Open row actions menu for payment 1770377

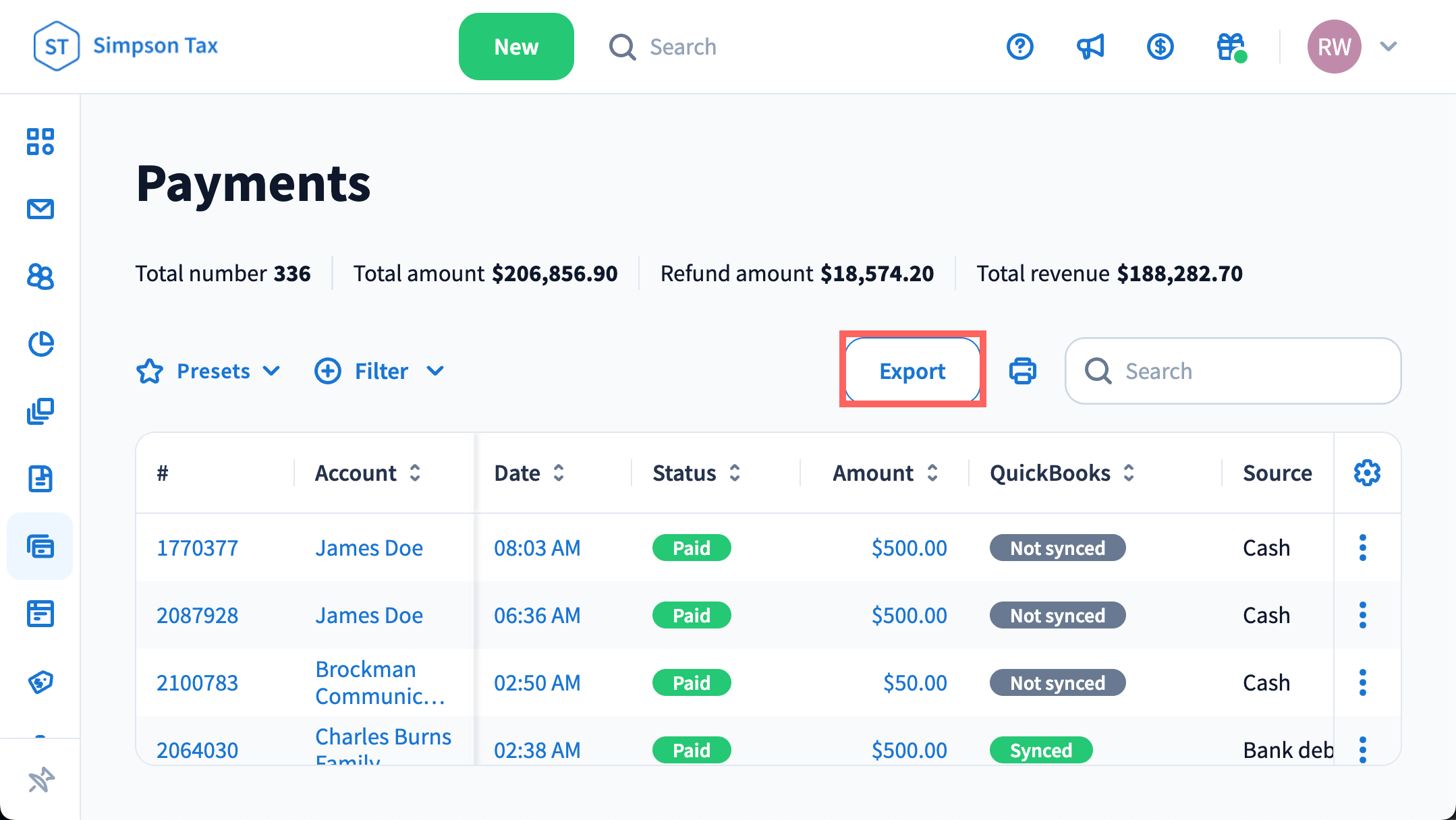click(x=1363, y=548)
